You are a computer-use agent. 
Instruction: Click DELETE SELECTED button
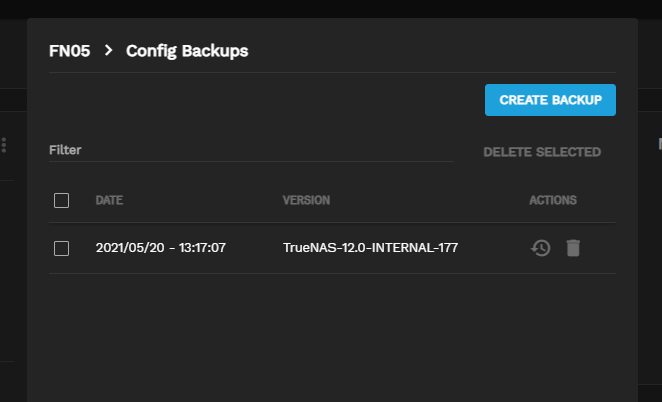(541, 152)
